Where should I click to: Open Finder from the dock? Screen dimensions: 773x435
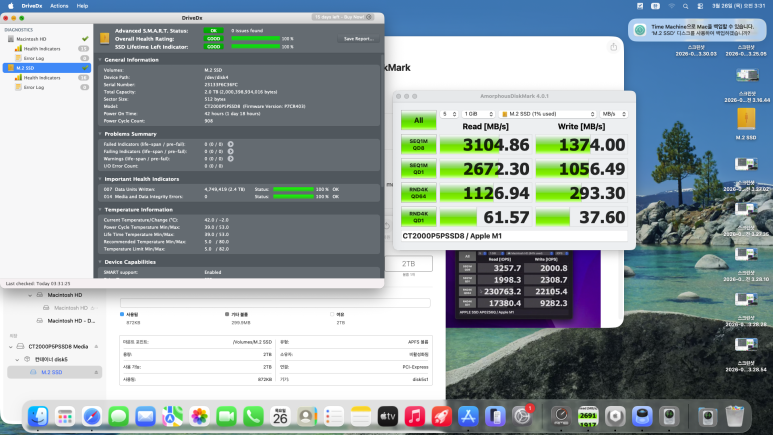pos(38,417)
